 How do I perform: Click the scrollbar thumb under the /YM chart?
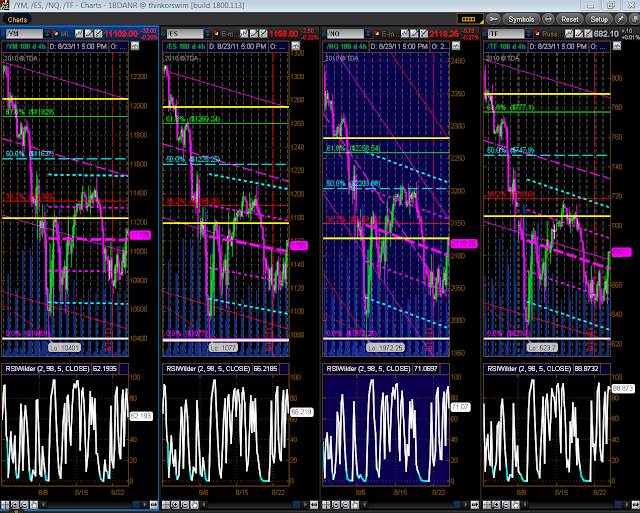pyautogui.click(x=136, y=505)
